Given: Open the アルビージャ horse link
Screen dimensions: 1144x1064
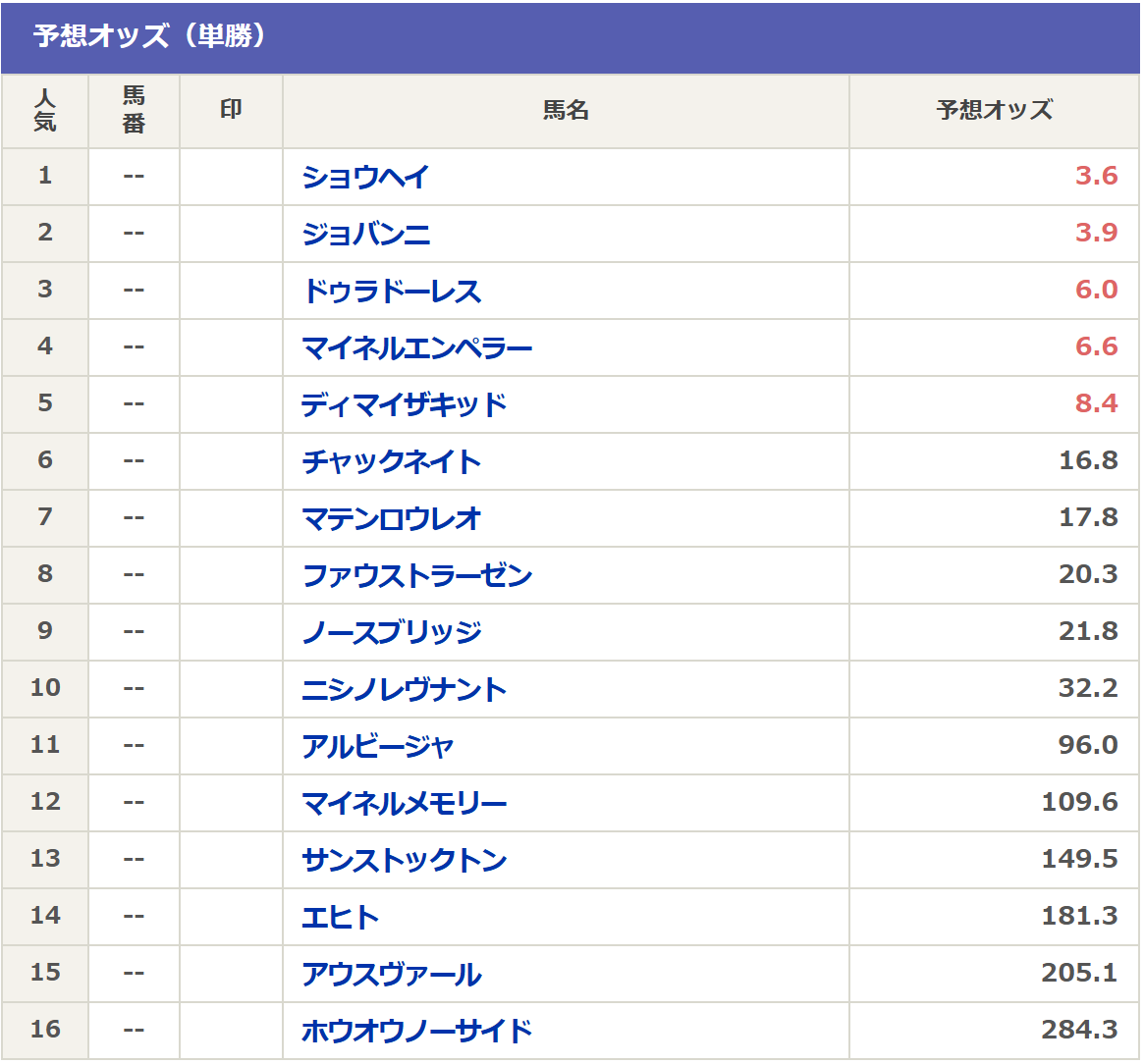Looking at the screenshot, I should pos(378,746).
